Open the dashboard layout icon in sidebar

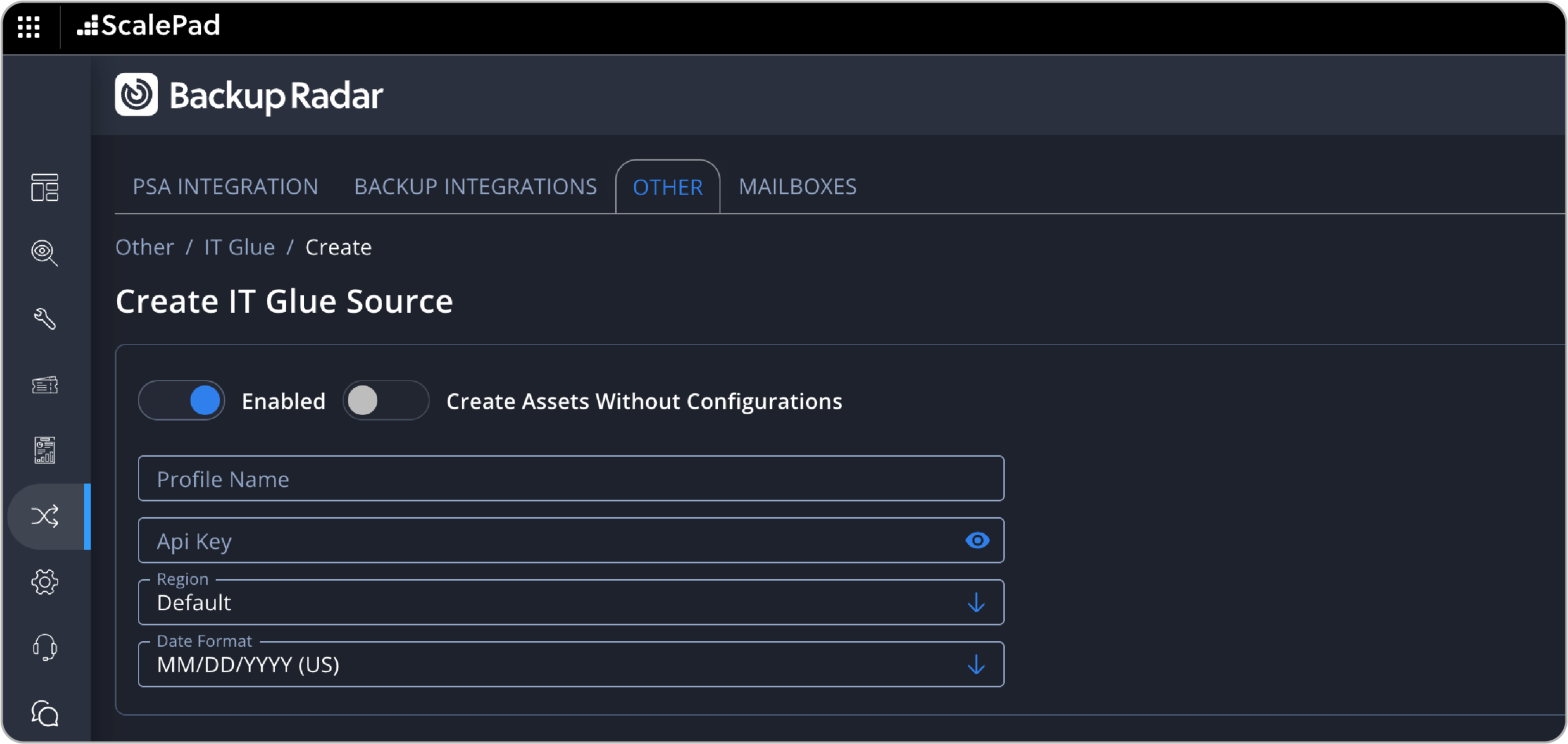pyautogui.click(x=45, y=188)
